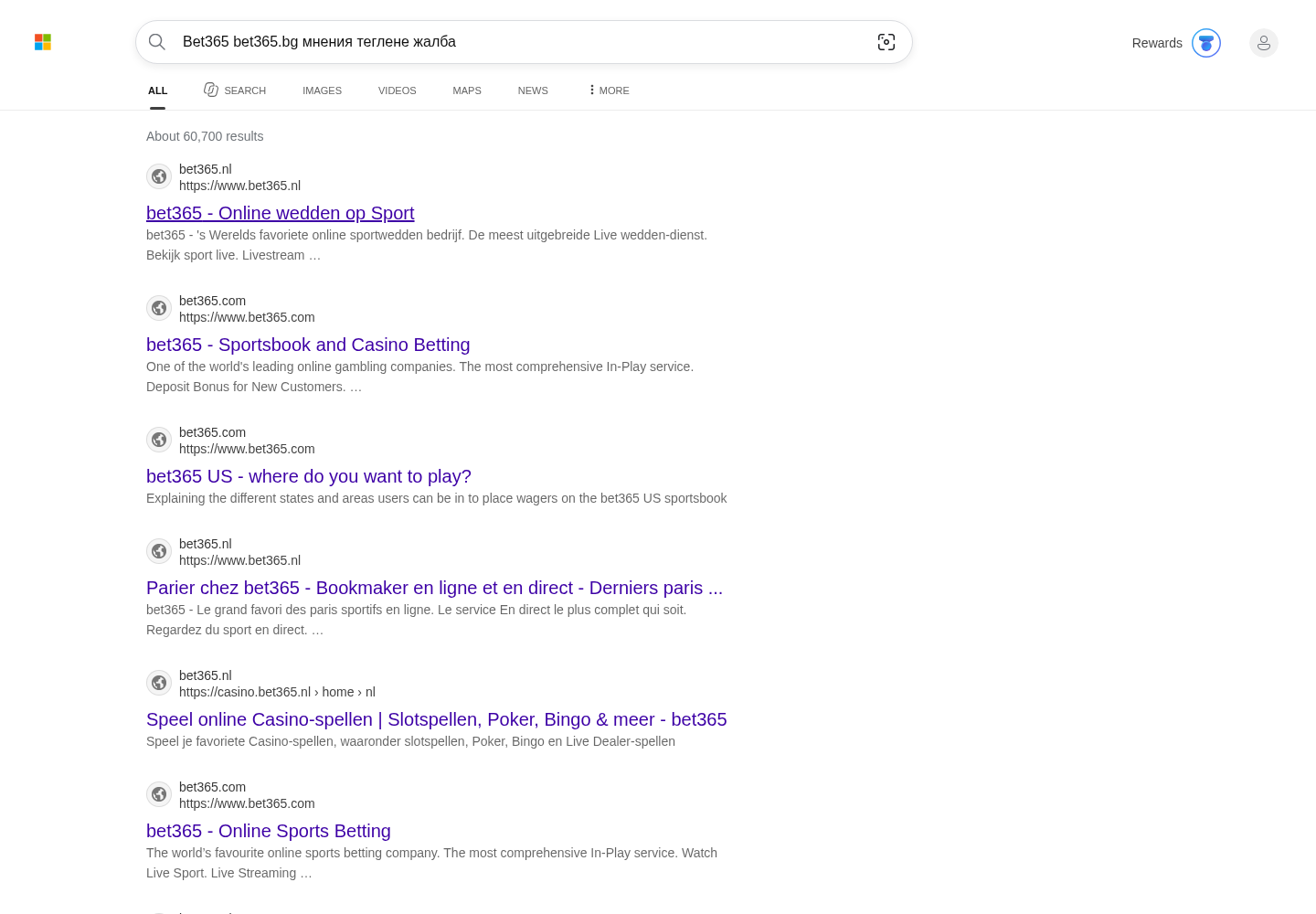Click globe favicon for Parier chez bet365 result
Viewport: 1316px width, 914px height.
pos(159,551)
